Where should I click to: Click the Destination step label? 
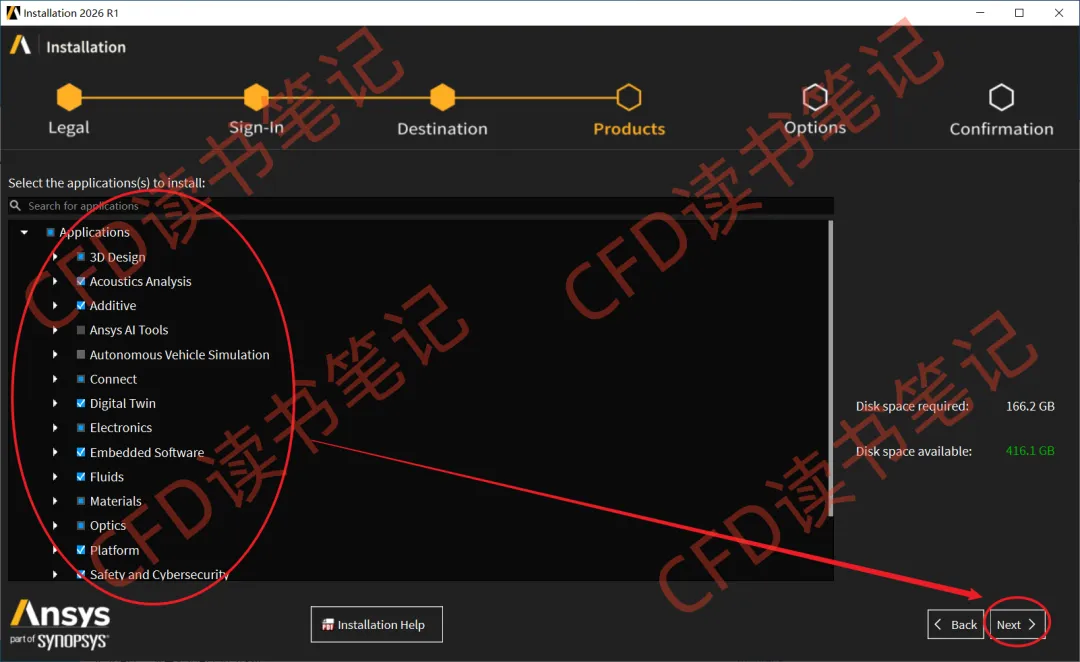pyautogui.click(x=442, y=129)
